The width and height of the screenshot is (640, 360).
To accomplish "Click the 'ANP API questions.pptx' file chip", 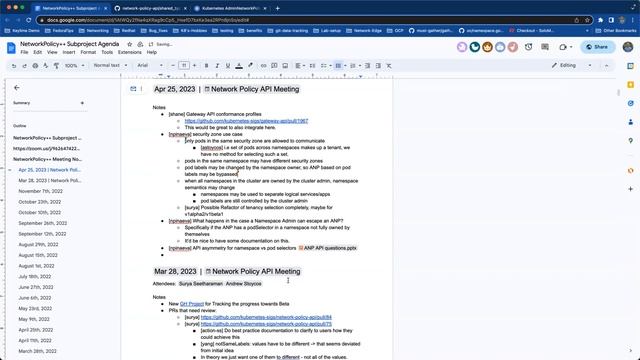I will [x=328, y=248].
